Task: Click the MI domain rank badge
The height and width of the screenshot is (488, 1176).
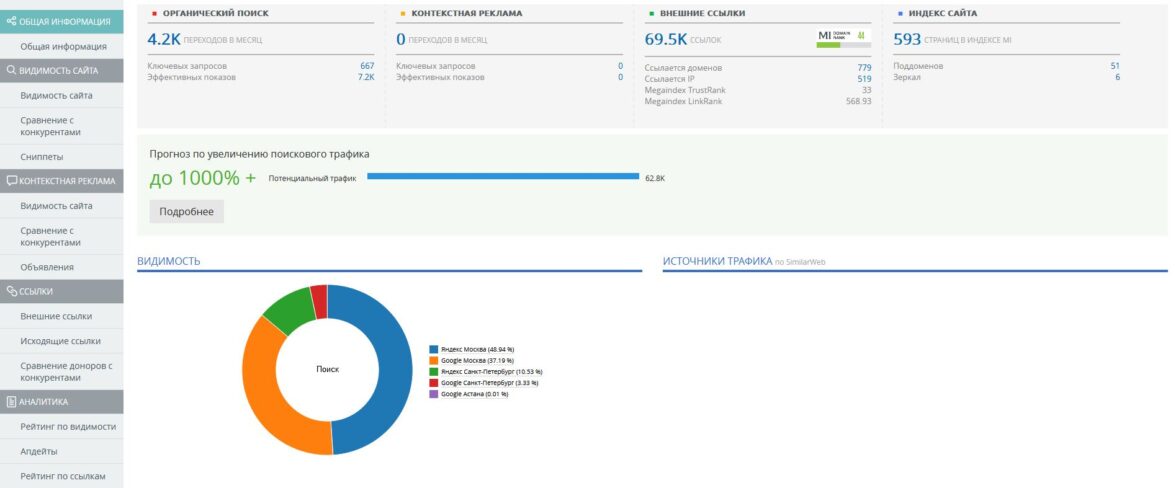Action: coord(842,38)
